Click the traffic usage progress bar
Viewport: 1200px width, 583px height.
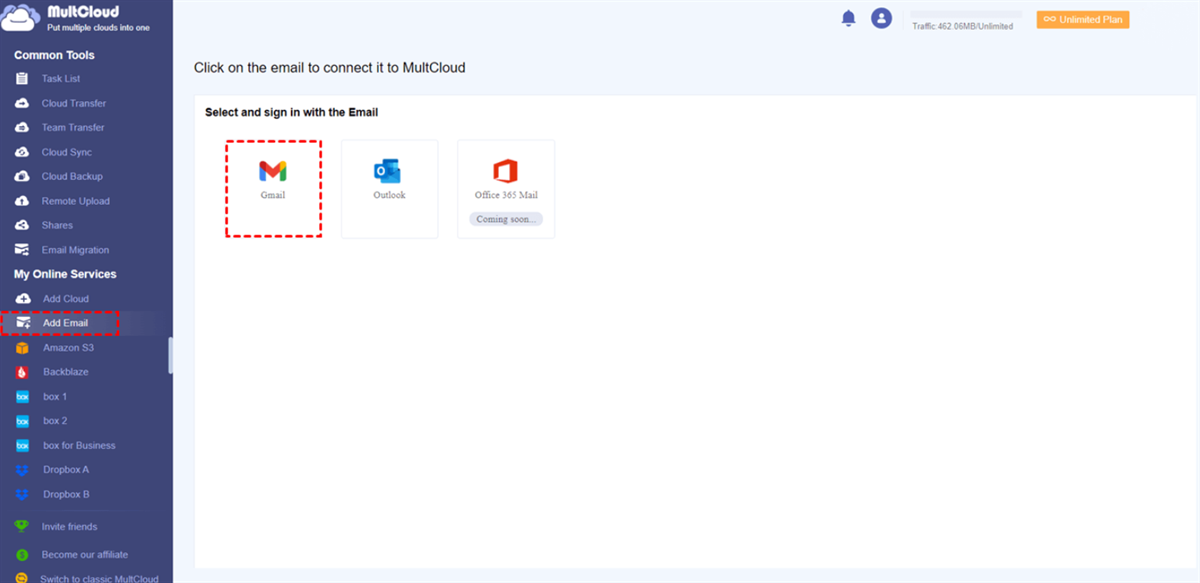pyautogui.click(x=966, y=14)
